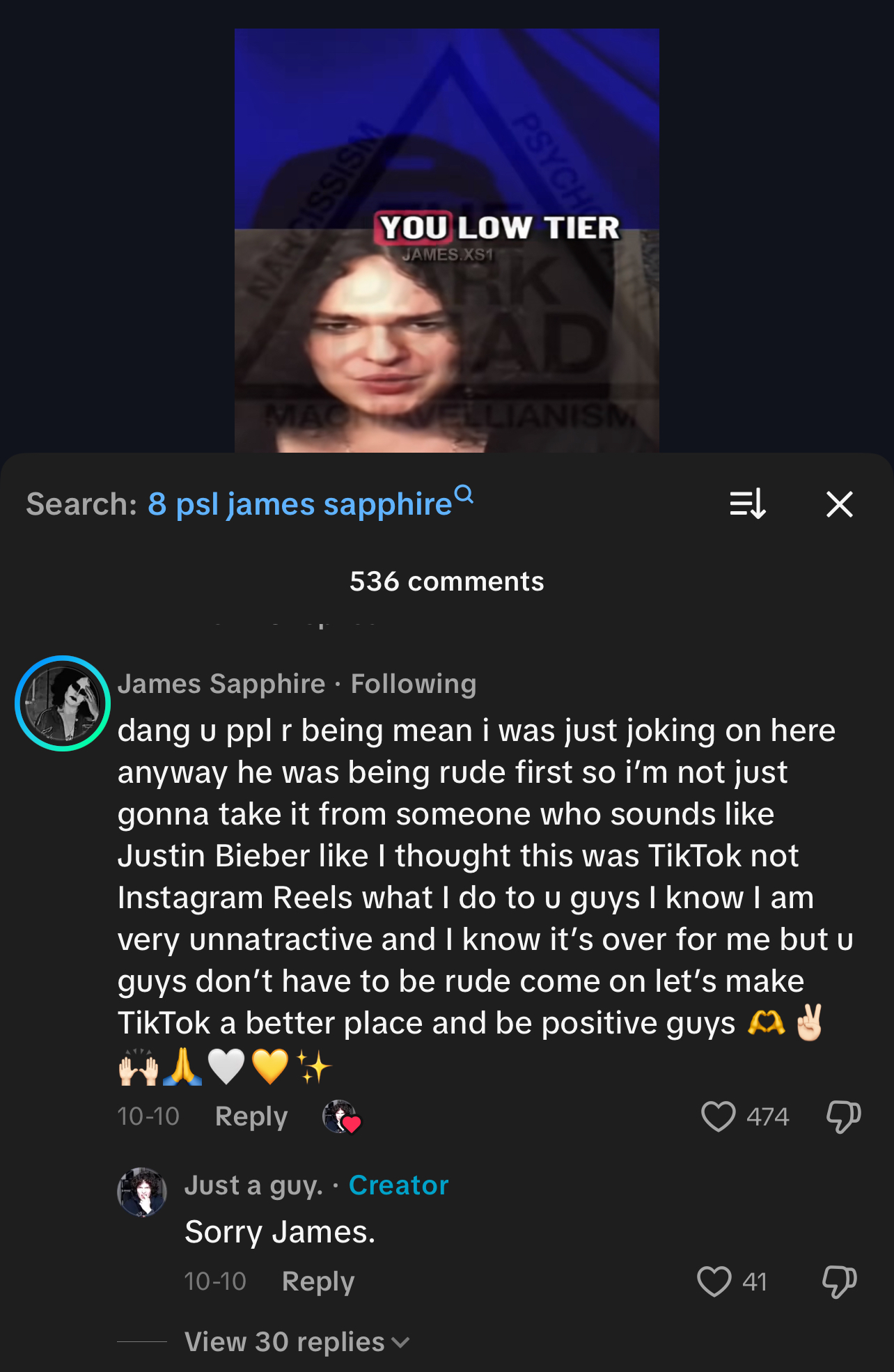Tap the search magnifier icon
Viewport: 894px width, 1372px height.
(464, 494)
